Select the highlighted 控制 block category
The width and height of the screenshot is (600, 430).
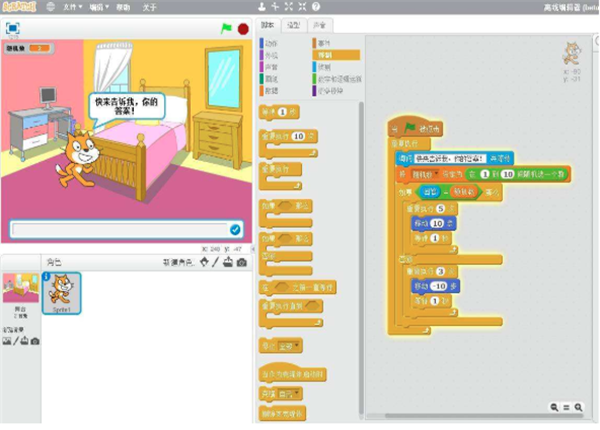[x=336, y=55]
